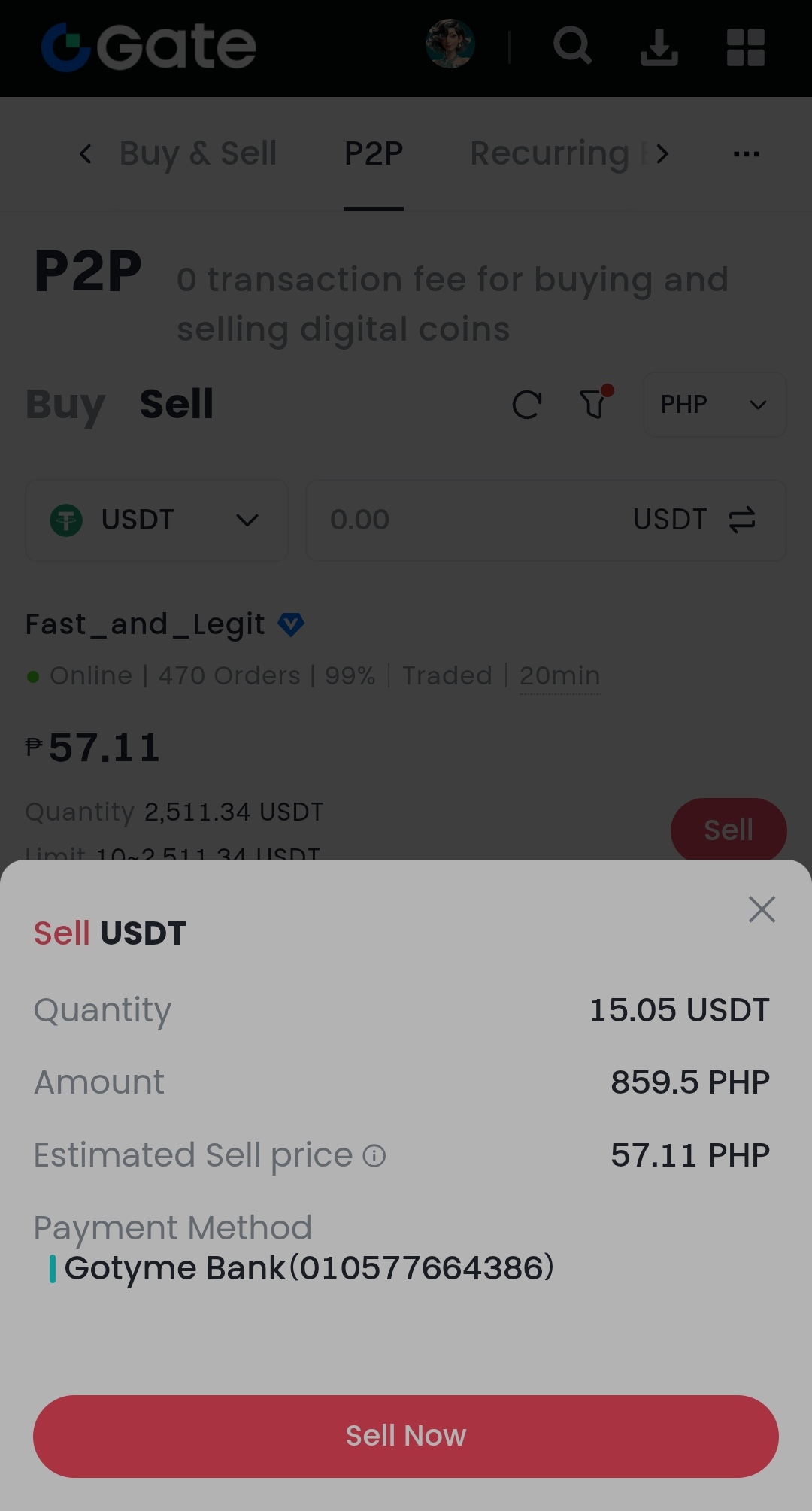Switch to the Recurring tab
The height and width of the screenshot is (1511, 812).
[550, 153]
